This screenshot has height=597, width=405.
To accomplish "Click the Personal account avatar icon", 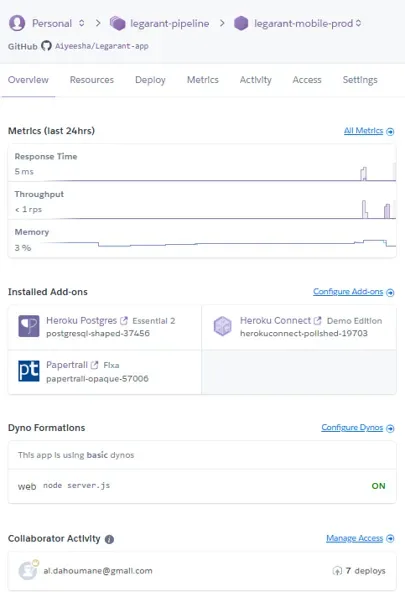I will [x=17, y=23].
